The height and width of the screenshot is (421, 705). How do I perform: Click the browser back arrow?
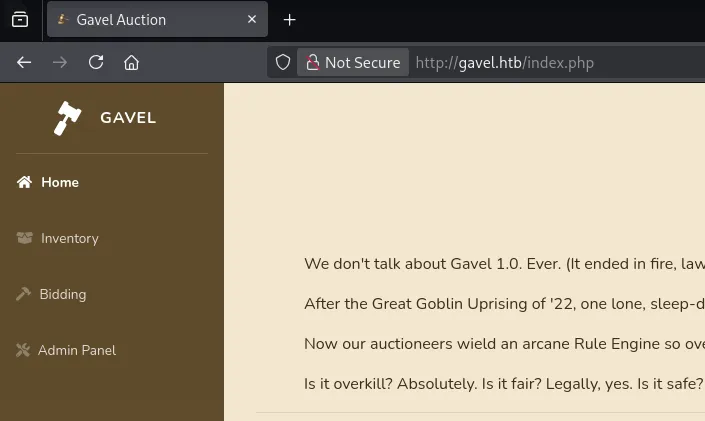[24, 62]
